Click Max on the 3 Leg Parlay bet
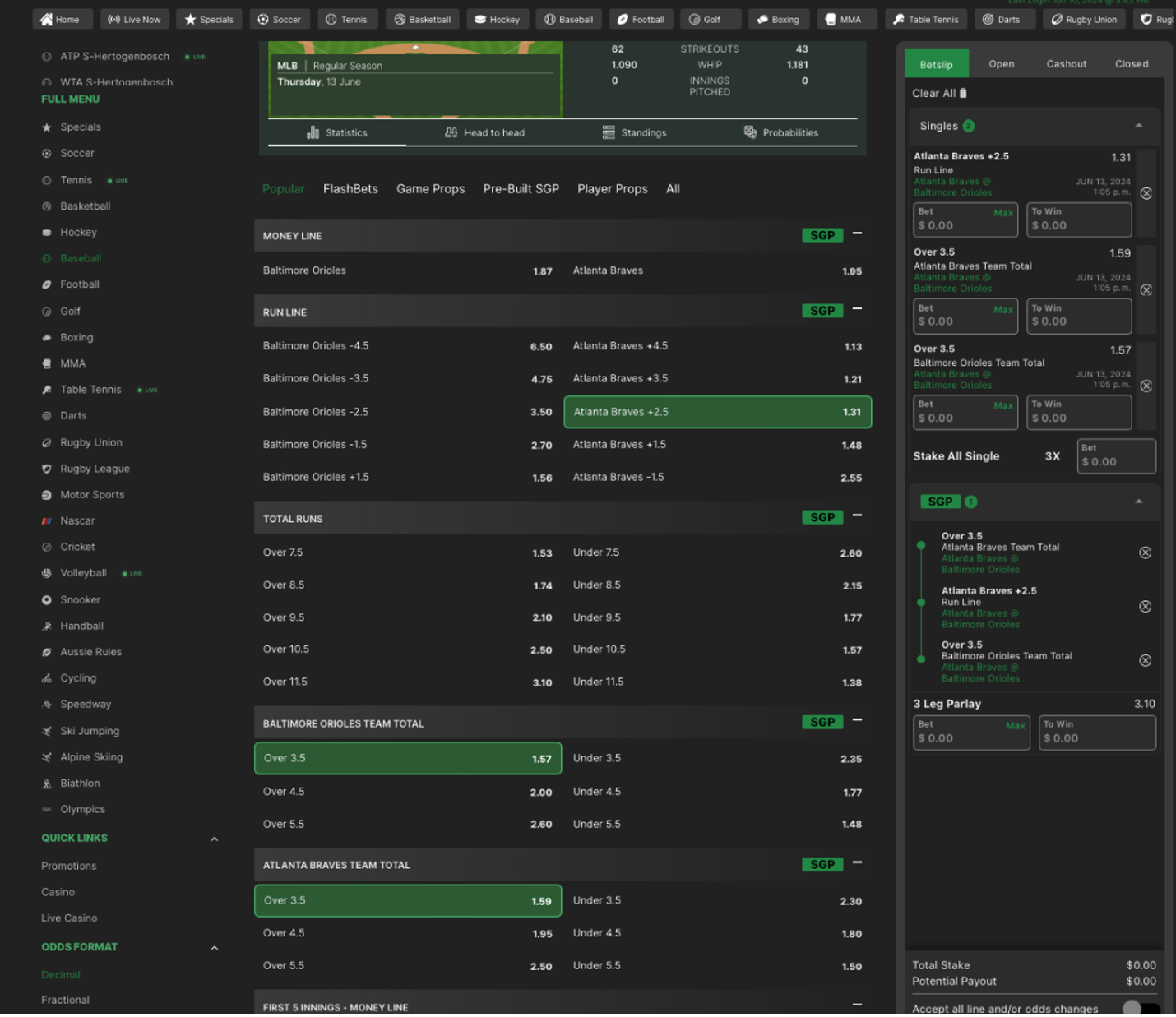This screenshot has height=1017, width=1176. pyautogui.click(x=1016, y=726)
